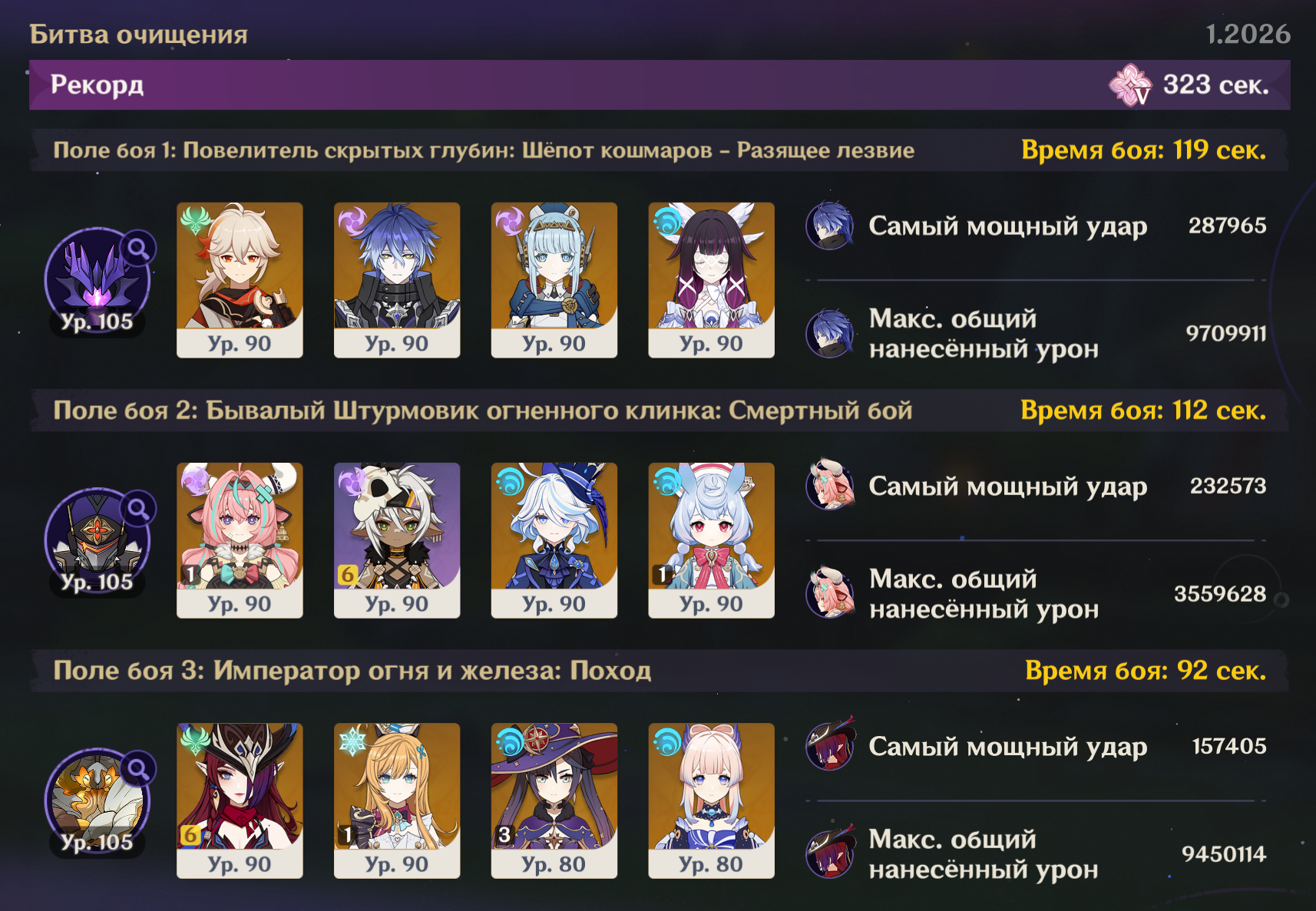Image resolution: width=1316 pixels, height=911 pixels.
Task: Open the purple witch-hat level 80 character
Action: pyautogui.click(x=554, y=800)
